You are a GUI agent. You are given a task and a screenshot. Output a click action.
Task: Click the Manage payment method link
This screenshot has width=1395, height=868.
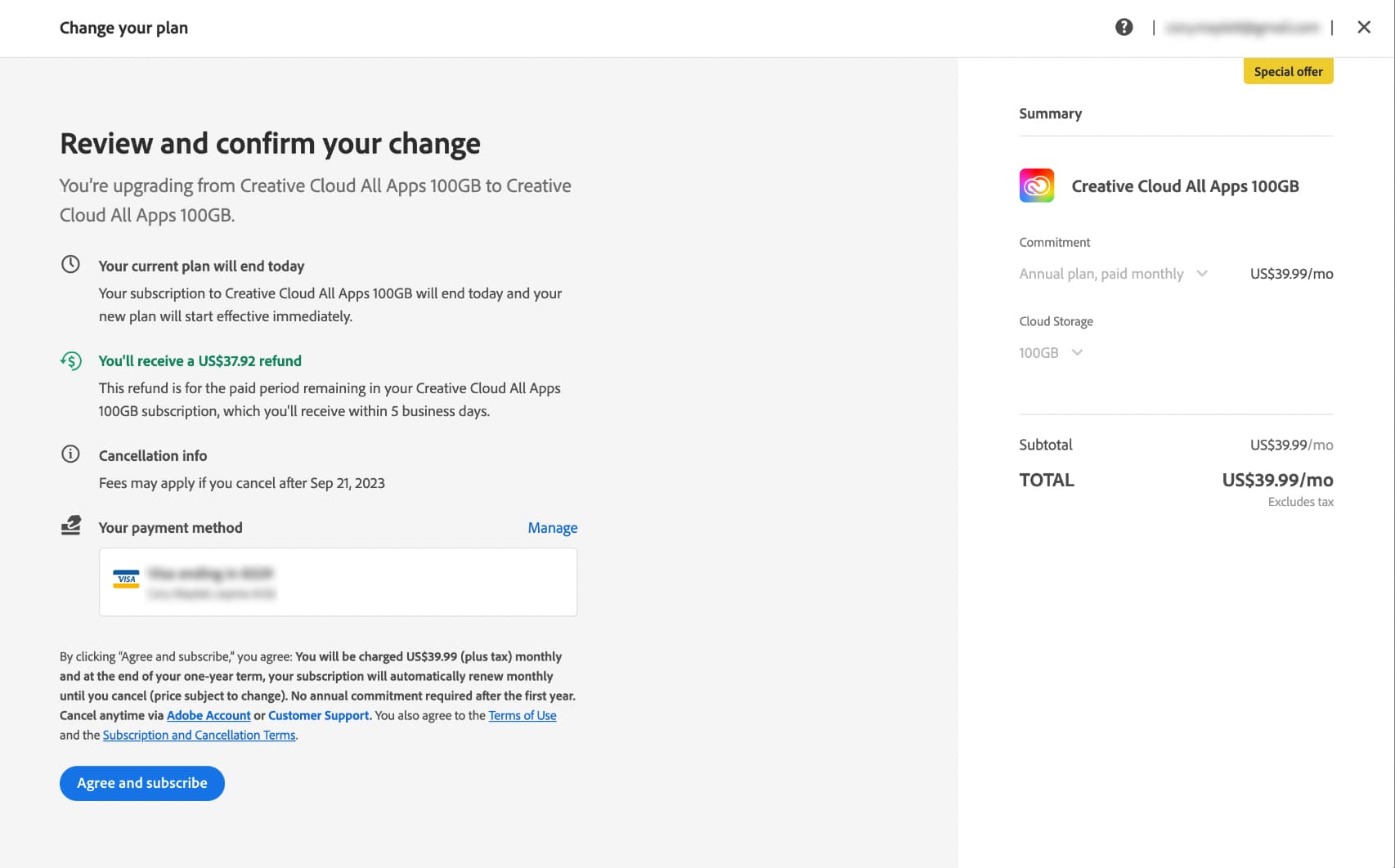(x=552, y=528)
